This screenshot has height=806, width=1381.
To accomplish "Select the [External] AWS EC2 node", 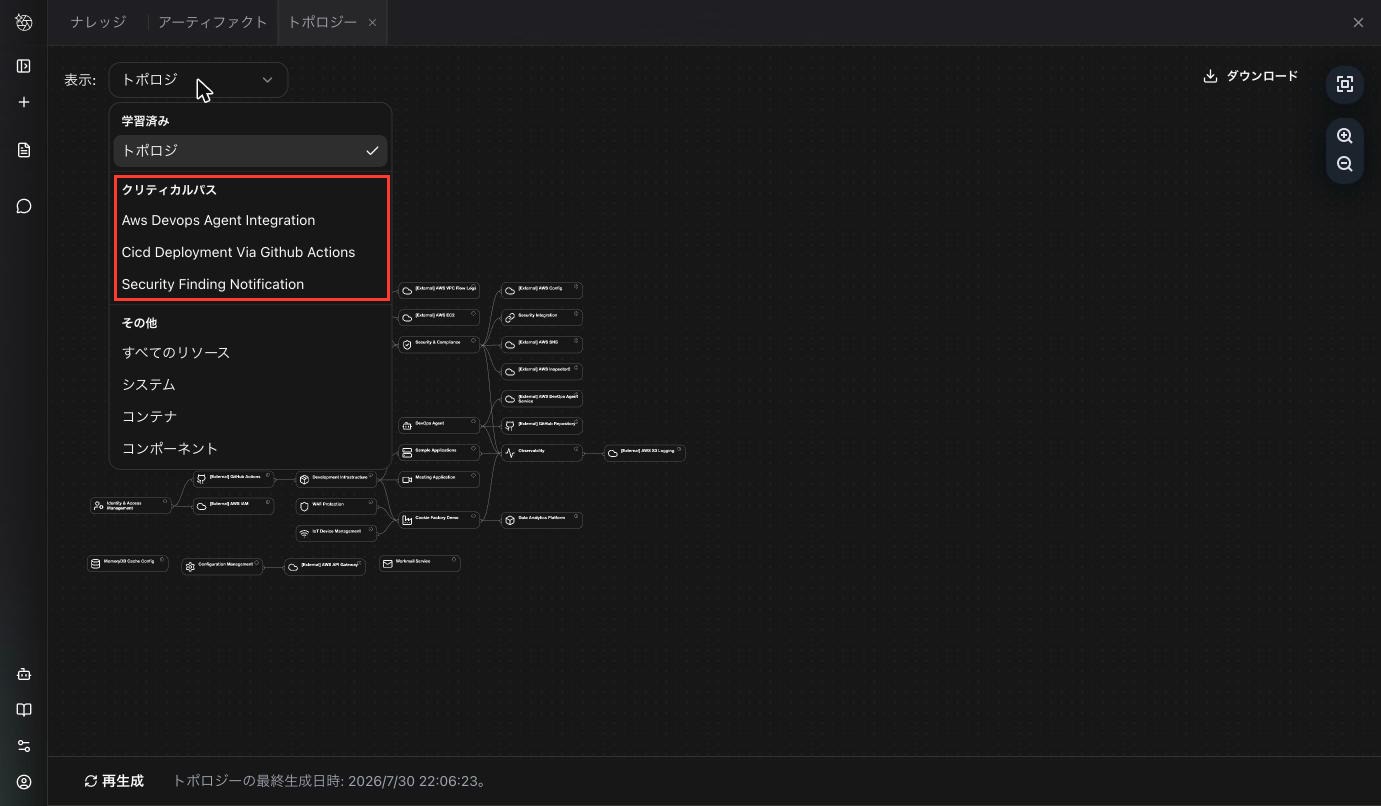I will 439,317.
